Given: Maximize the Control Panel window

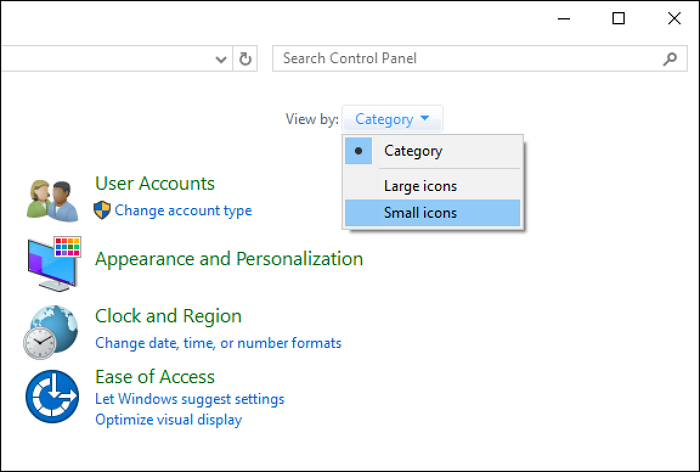Looking at the screenshot, I should coord(618,18).
